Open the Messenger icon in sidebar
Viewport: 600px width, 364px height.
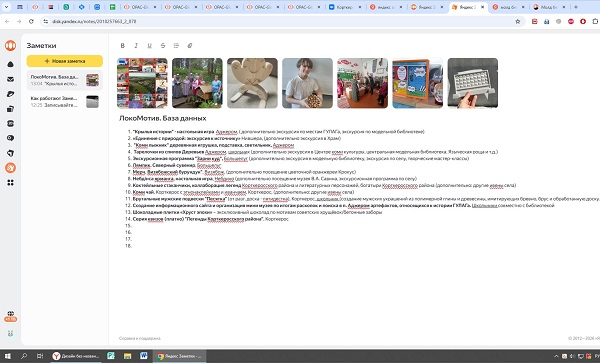(10, 153)
